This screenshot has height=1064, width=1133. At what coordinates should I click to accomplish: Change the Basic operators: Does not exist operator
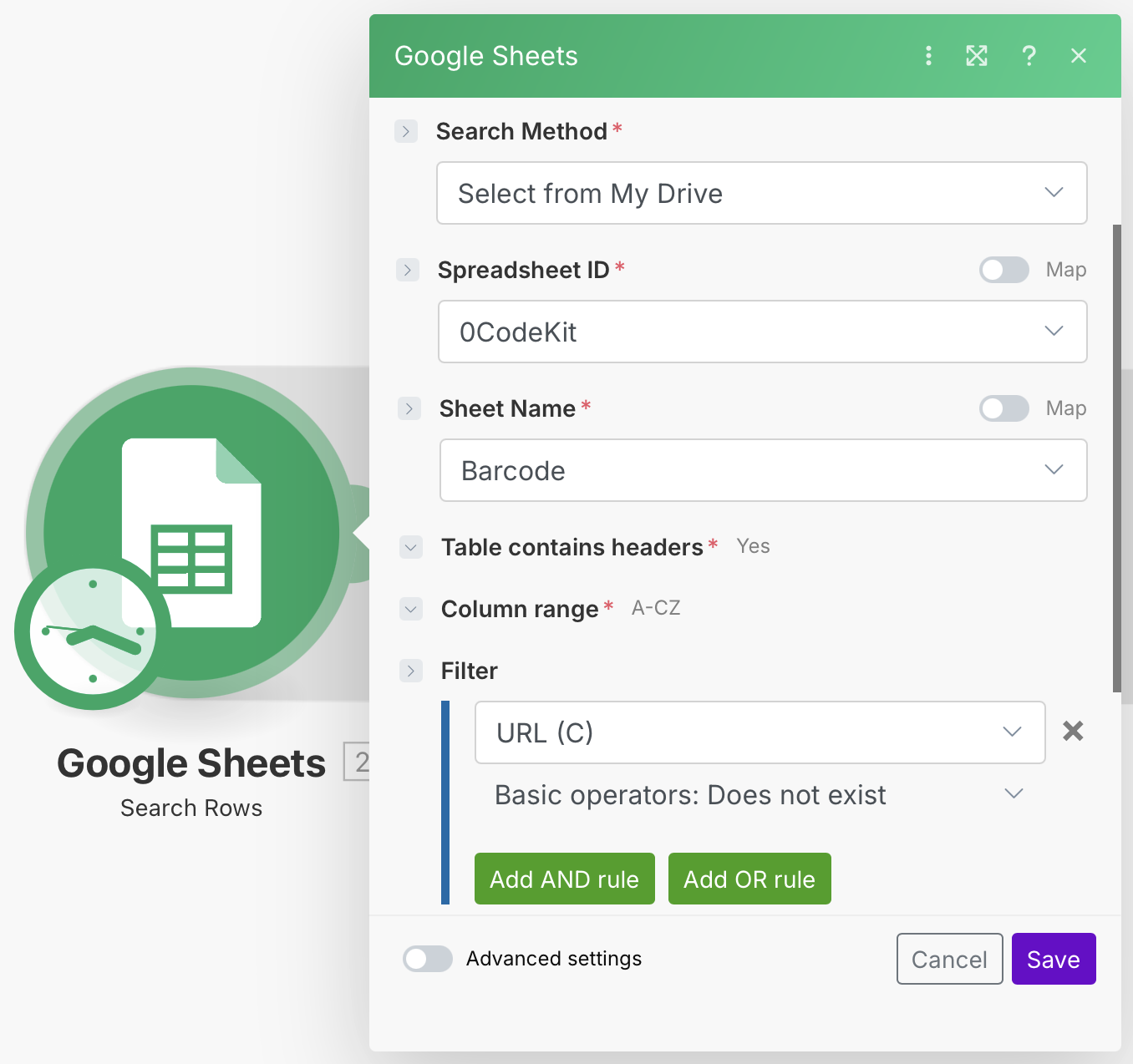[760, 794]
